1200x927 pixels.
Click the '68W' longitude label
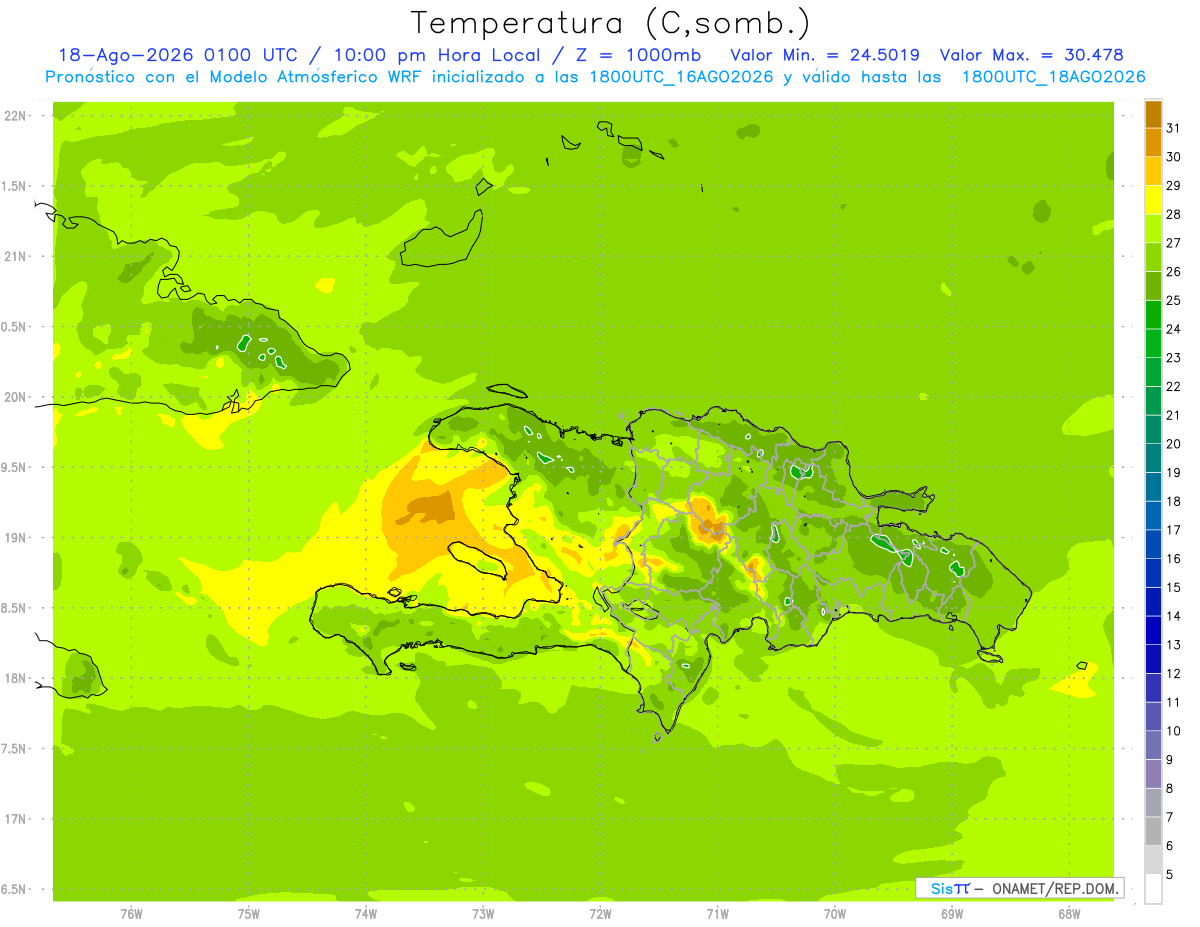(x=1069, y=914)
